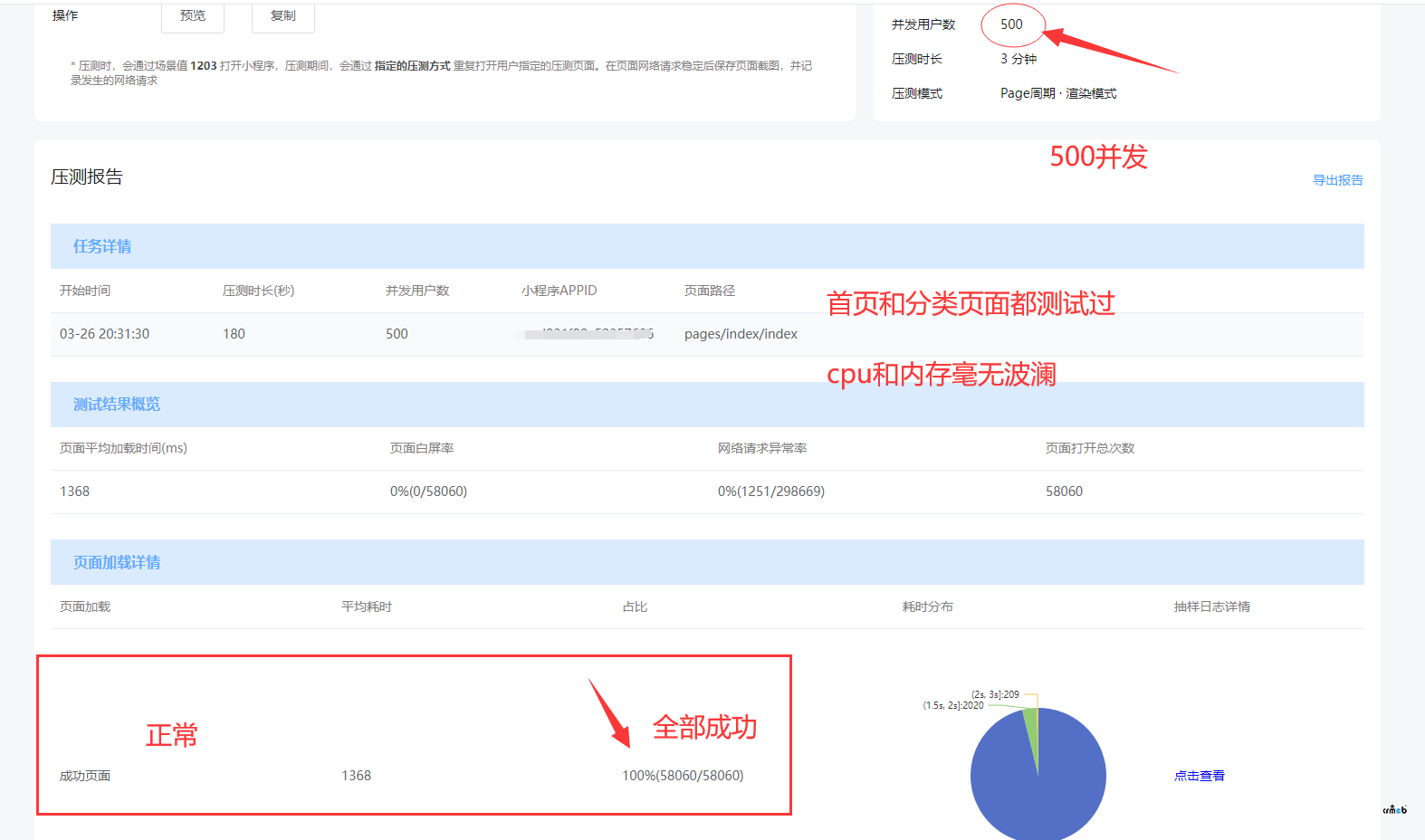Image resolution: width=1425 pixels, height=840 pixels.
Task: Click the 100%(58060/58060) success ratio
Action: coord(683,776)
